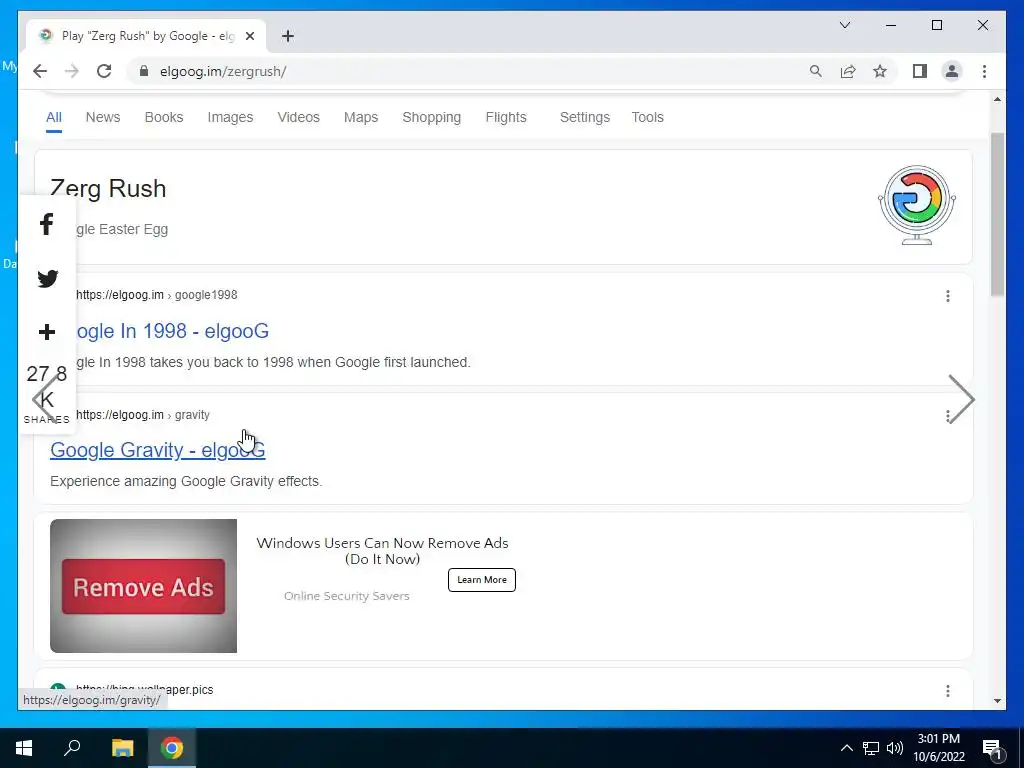Viewport: 1024px width, 768px height.
Task: Click the page vertical scrollbar thumb
Action: (x=997, y=214)
